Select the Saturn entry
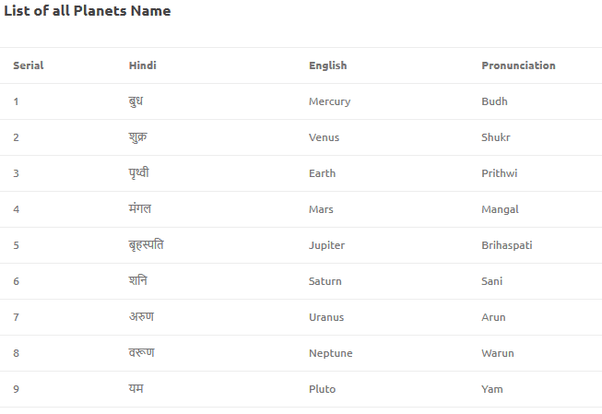This screenshot has width=602, height=414. tap(326, 282)
